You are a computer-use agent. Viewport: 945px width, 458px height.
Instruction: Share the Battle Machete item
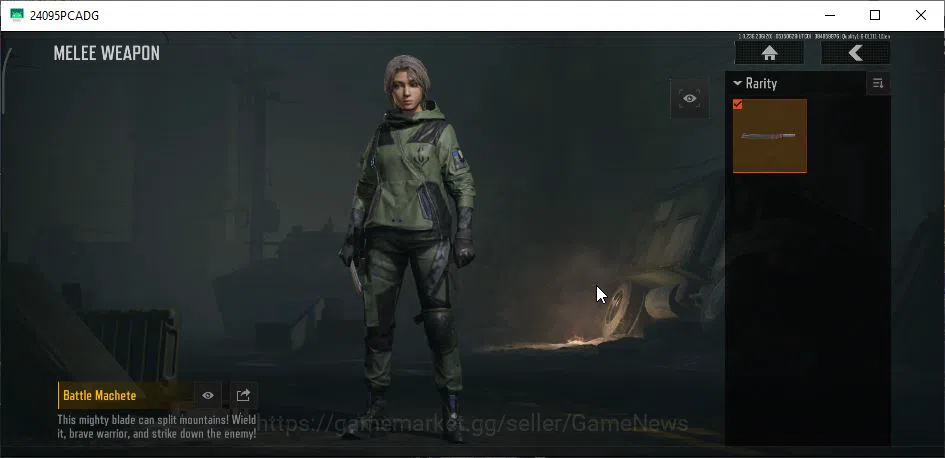tap(243, 395)
